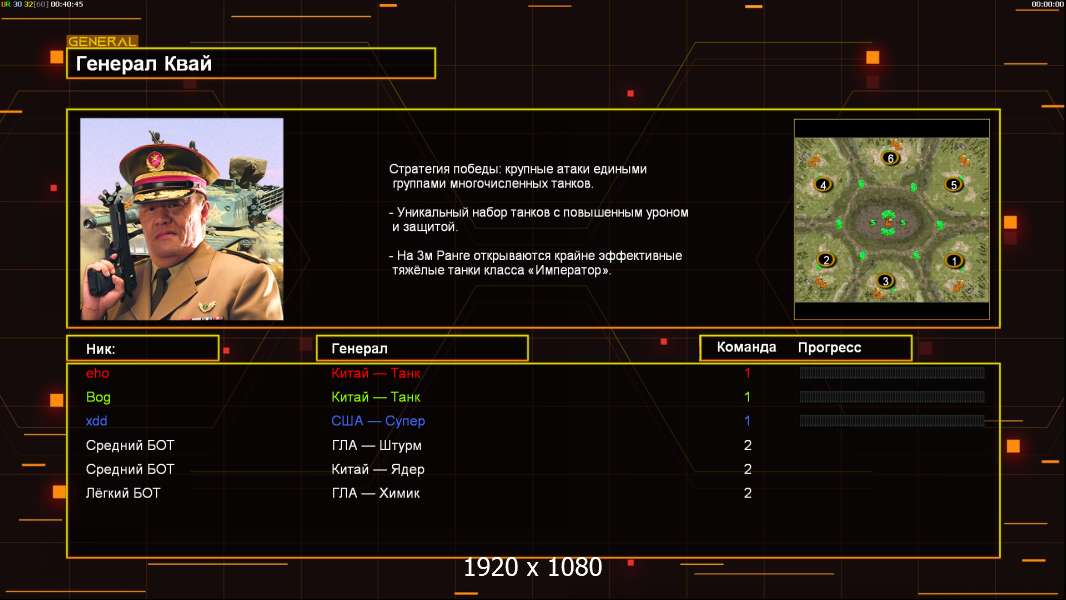This screenshot has width=1066, height=600.
Task: Select player 'eho' in the list
Action: [x=97, y=373]
